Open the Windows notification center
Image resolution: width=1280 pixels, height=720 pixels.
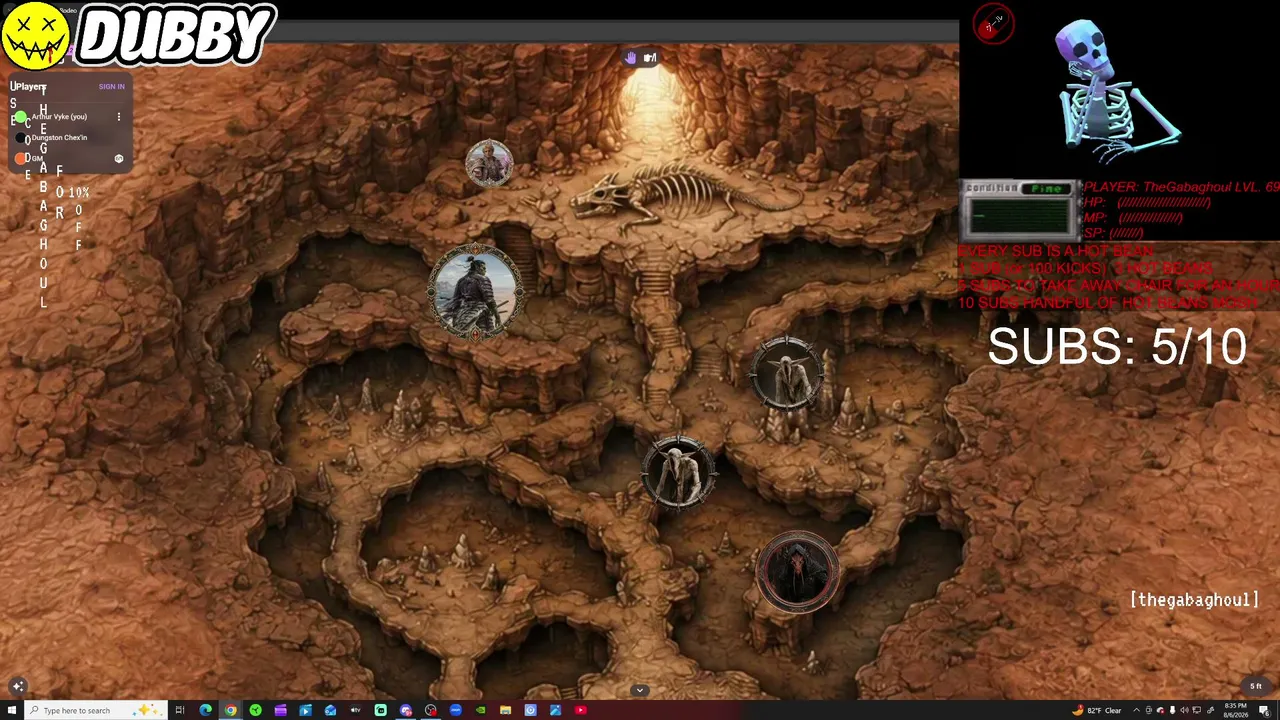click(x=1266, y=710)
